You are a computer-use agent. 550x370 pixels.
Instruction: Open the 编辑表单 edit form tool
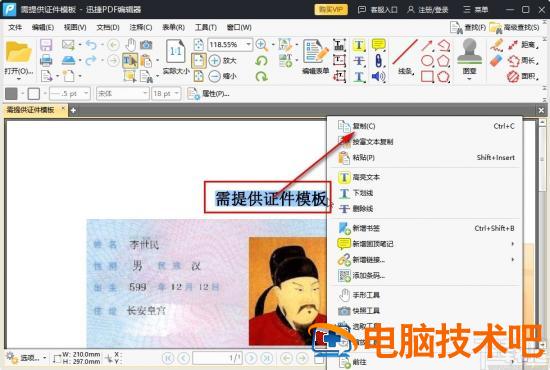316,57
